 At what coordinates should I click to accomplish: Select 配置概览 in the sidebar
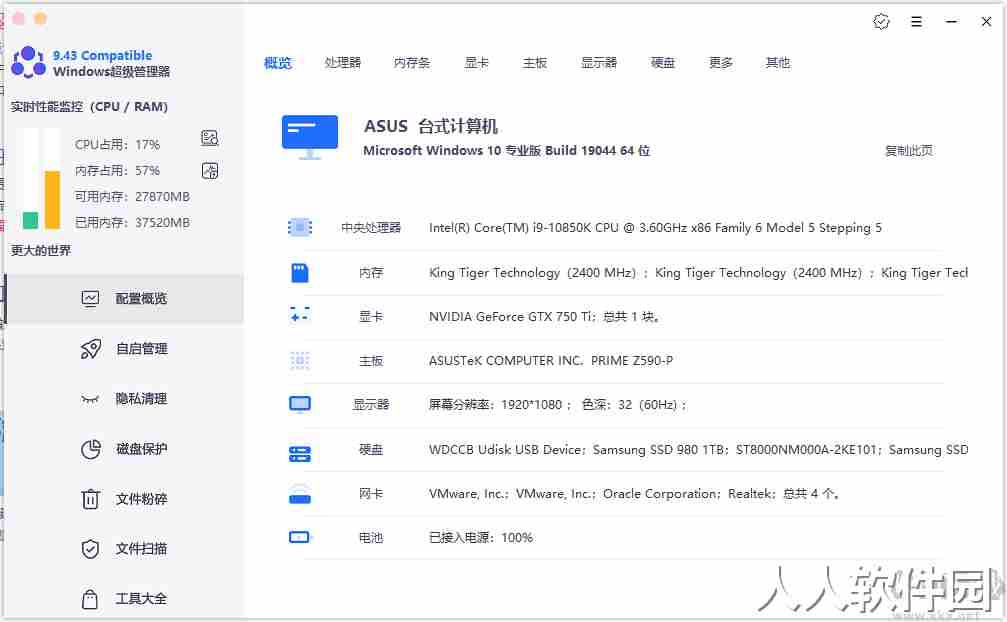[x=125, y=298]
